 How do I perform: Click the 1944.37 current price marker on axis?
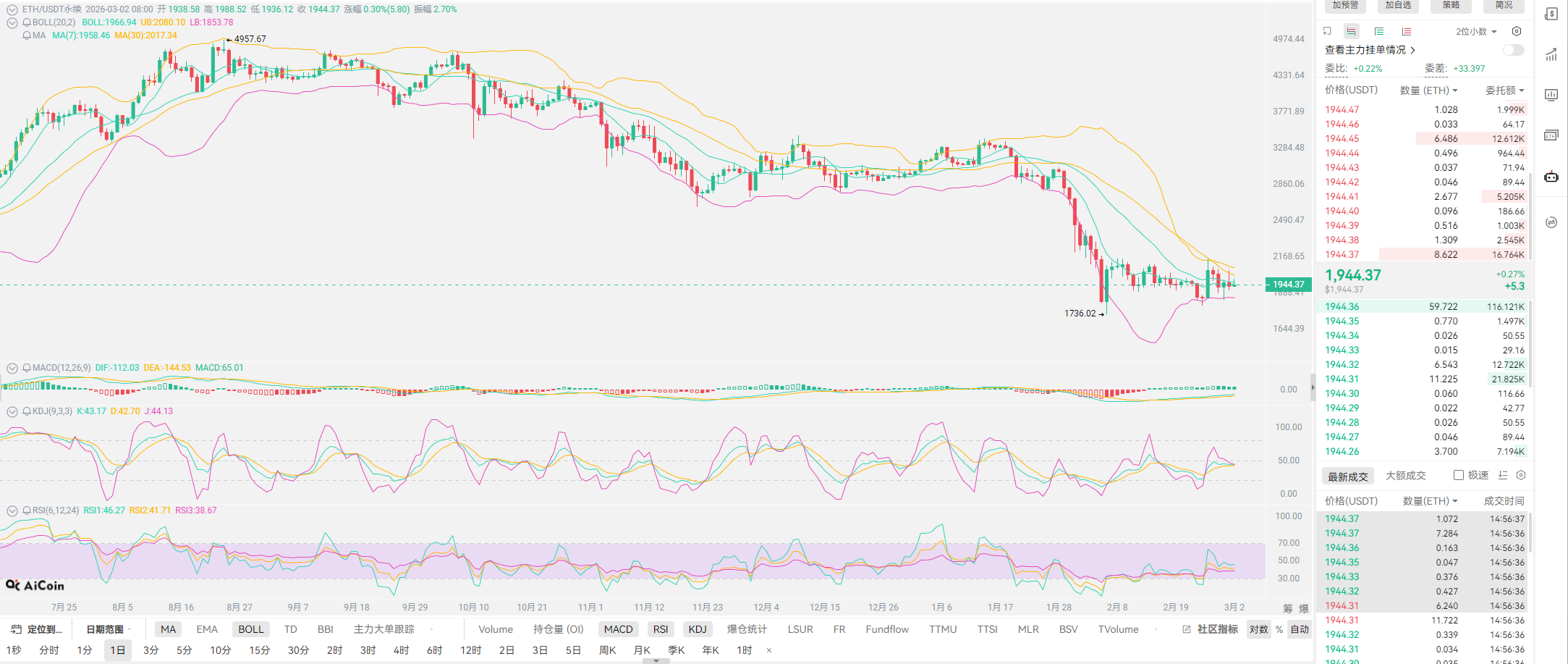1289,285
